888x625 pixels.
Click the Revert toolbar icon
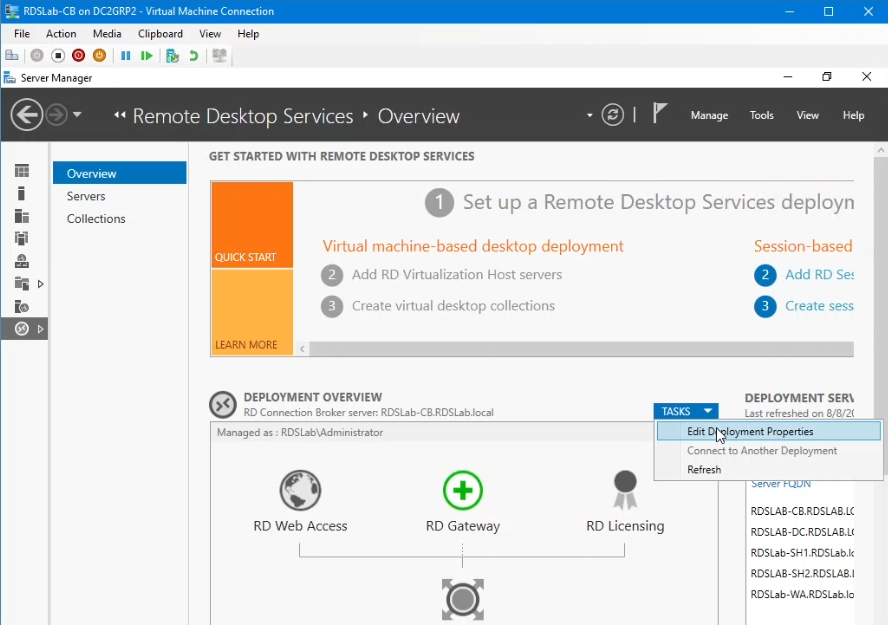pyautogui.click(x=194, y=55)
